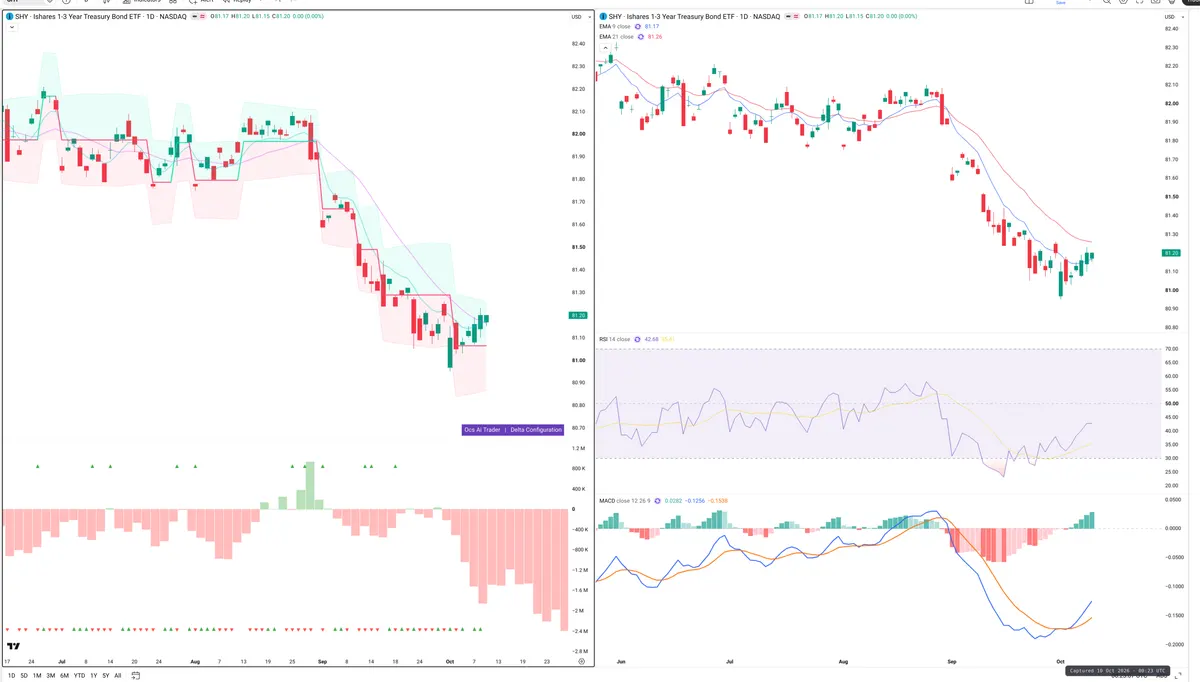Click the indicator icon next to EMA 21 close

[643, 37]
